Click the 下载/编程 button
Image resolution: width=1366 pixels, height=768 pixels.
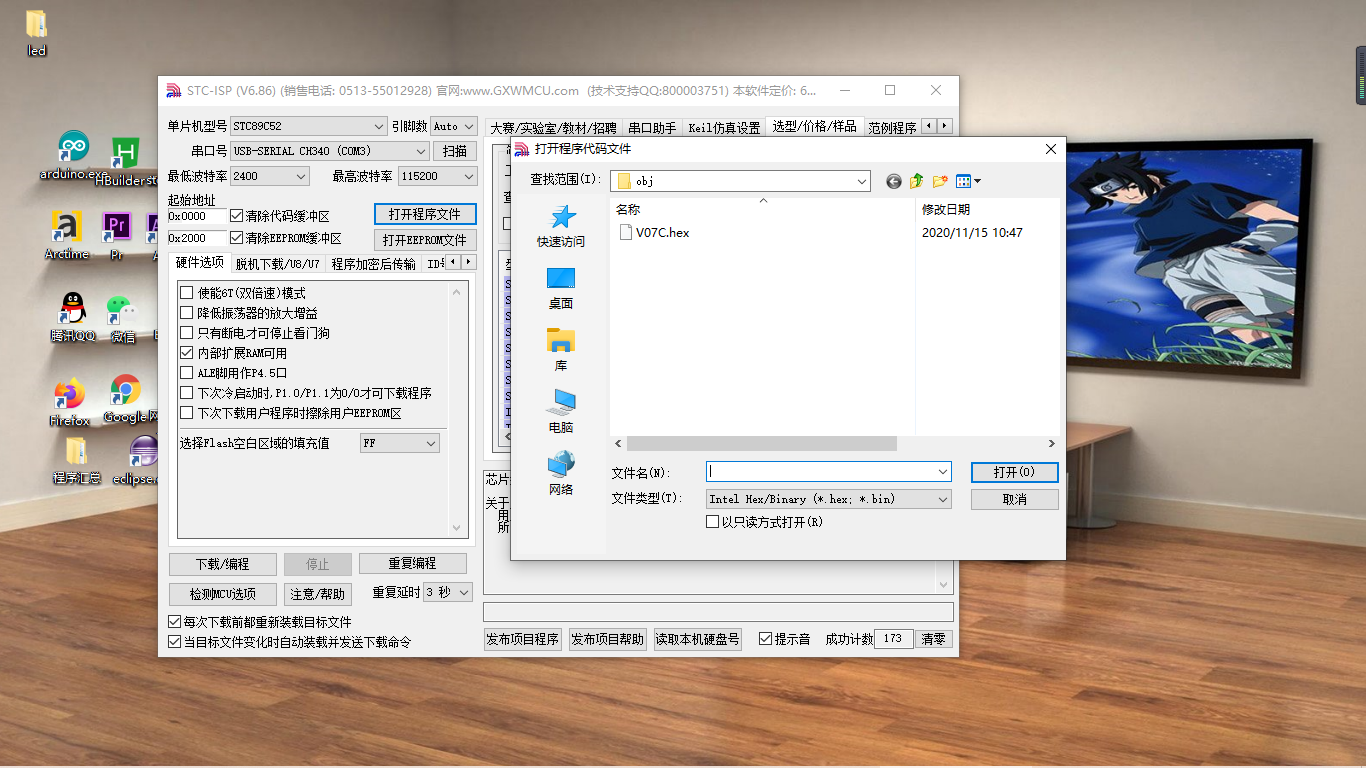point(222,564)
